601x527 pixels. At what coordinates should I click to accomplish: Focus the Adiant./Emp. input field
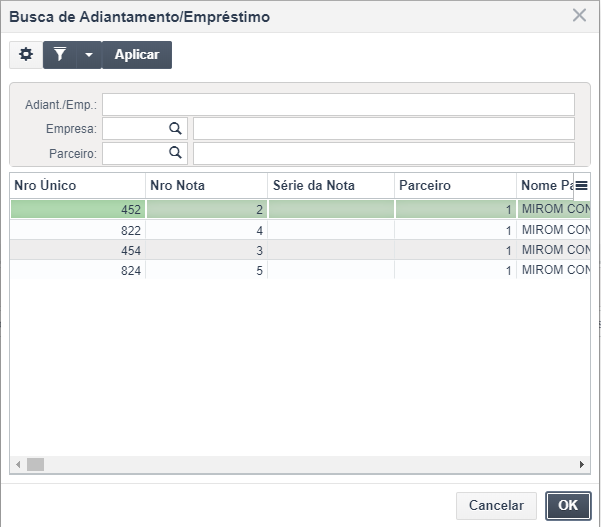(x=338, y=104)
